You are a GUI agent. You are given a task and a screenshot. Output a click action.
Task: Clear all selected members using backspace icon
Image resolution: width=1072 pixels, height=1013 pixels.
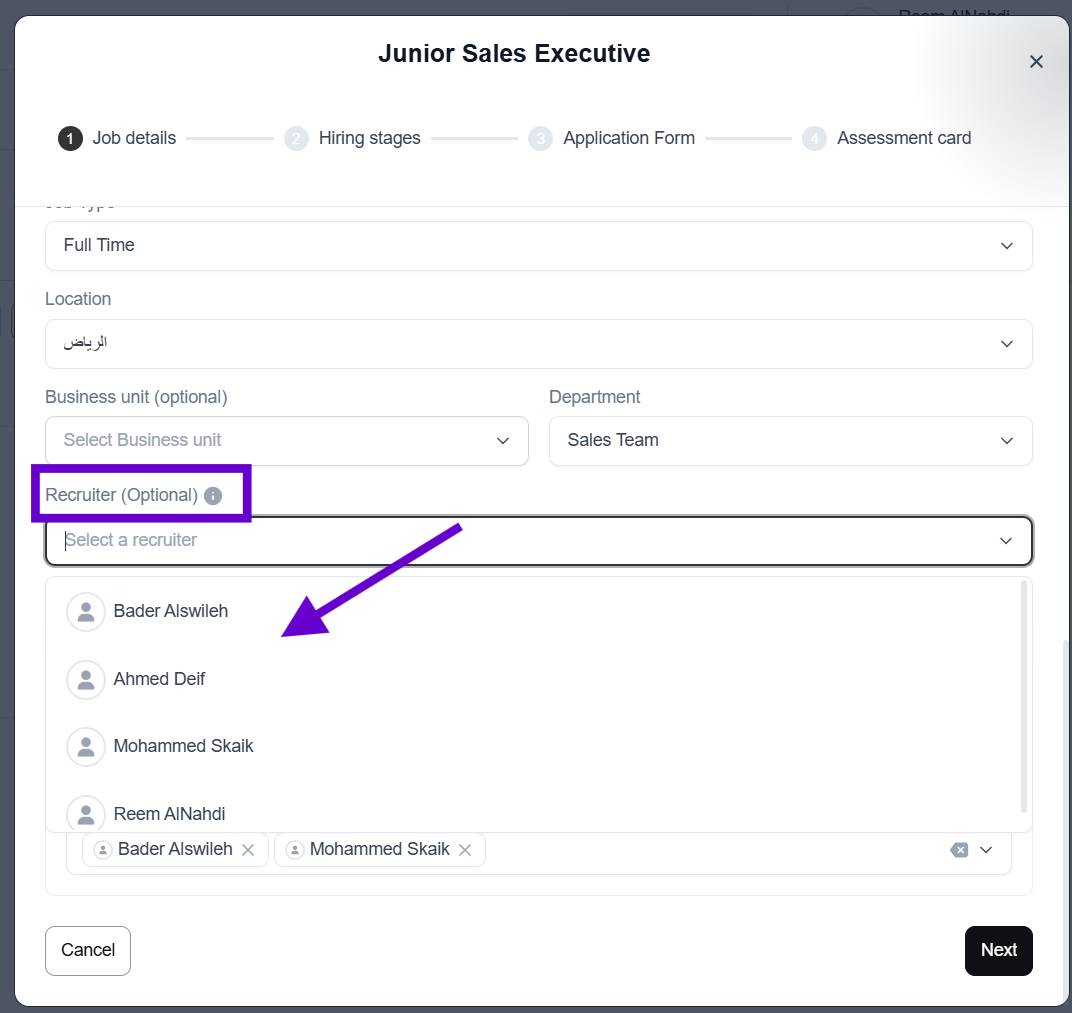click(958, 850)
